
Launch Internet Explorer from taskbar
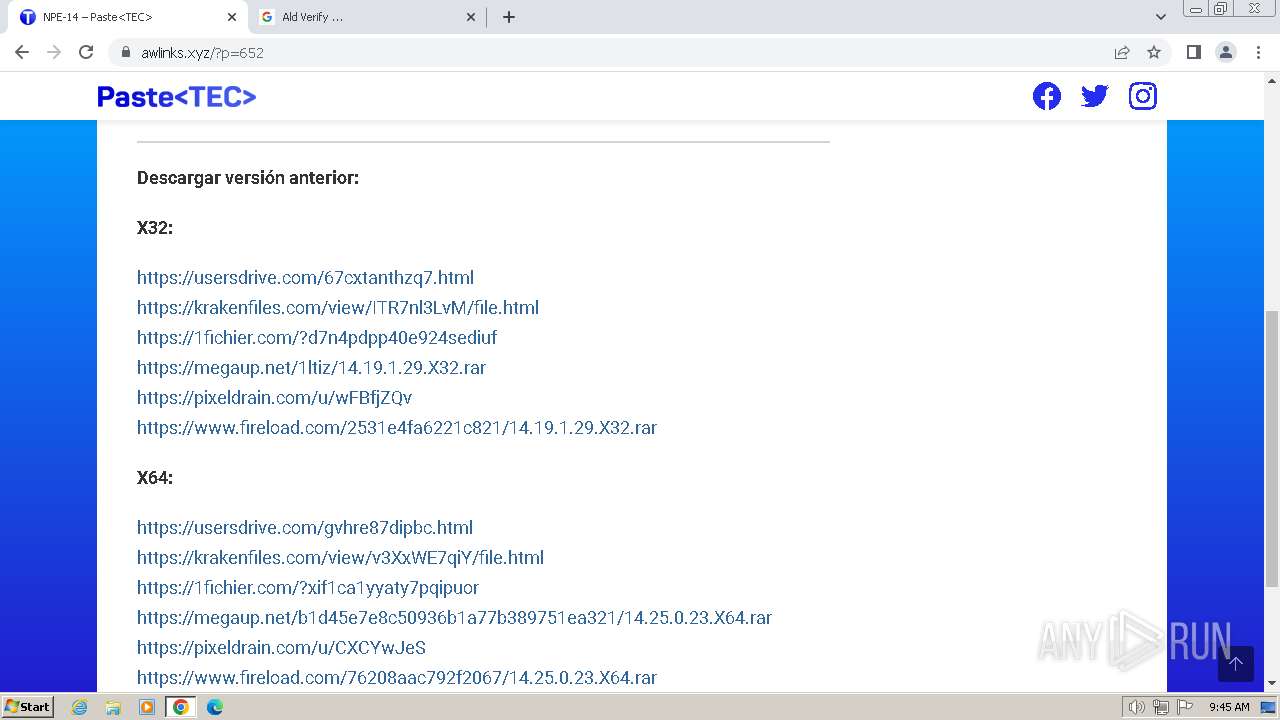[80, 707]
